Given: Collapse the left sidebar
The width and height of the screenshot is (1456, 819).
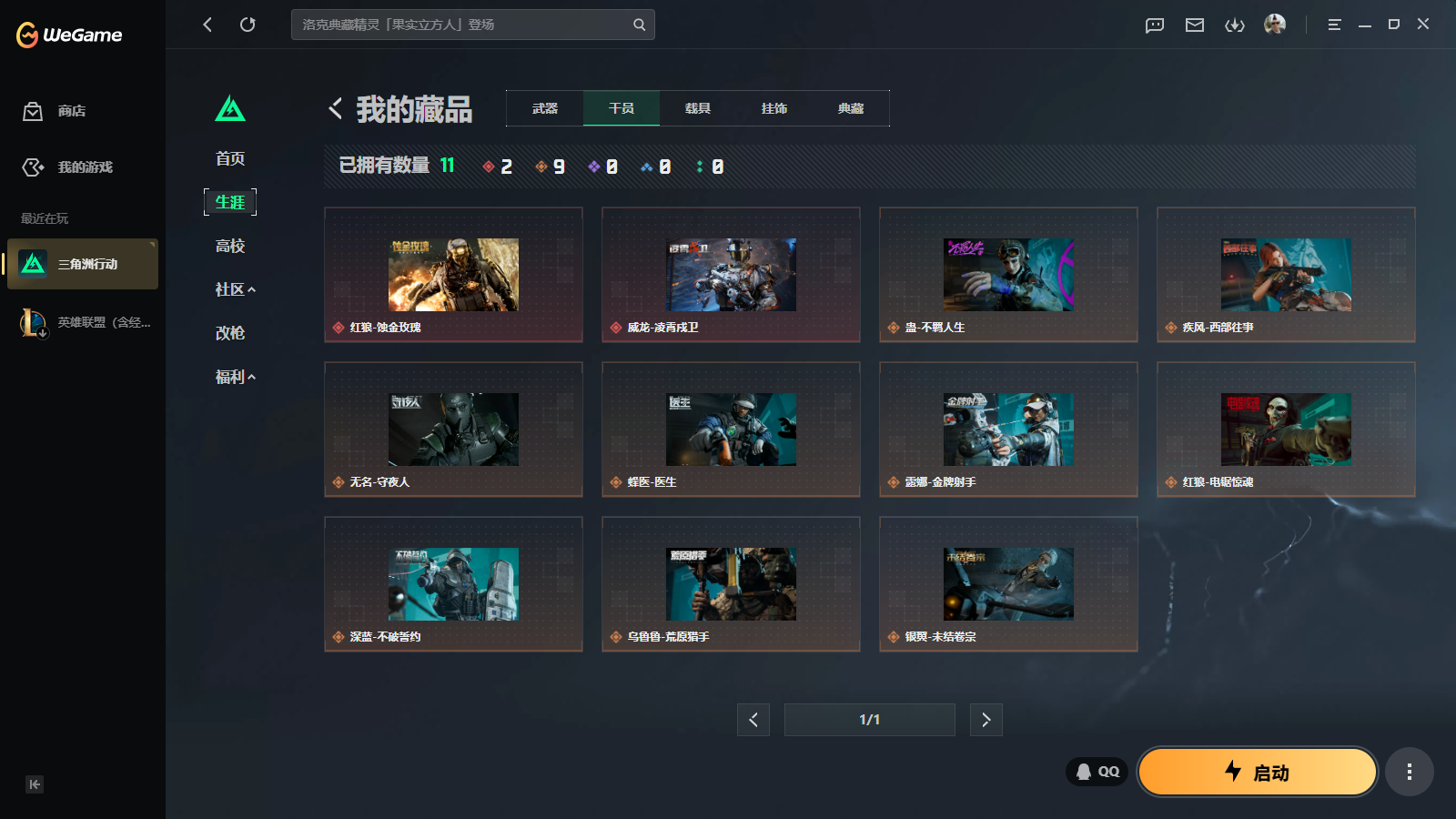Looking at the screenshot, I should (x=35, y=784).
